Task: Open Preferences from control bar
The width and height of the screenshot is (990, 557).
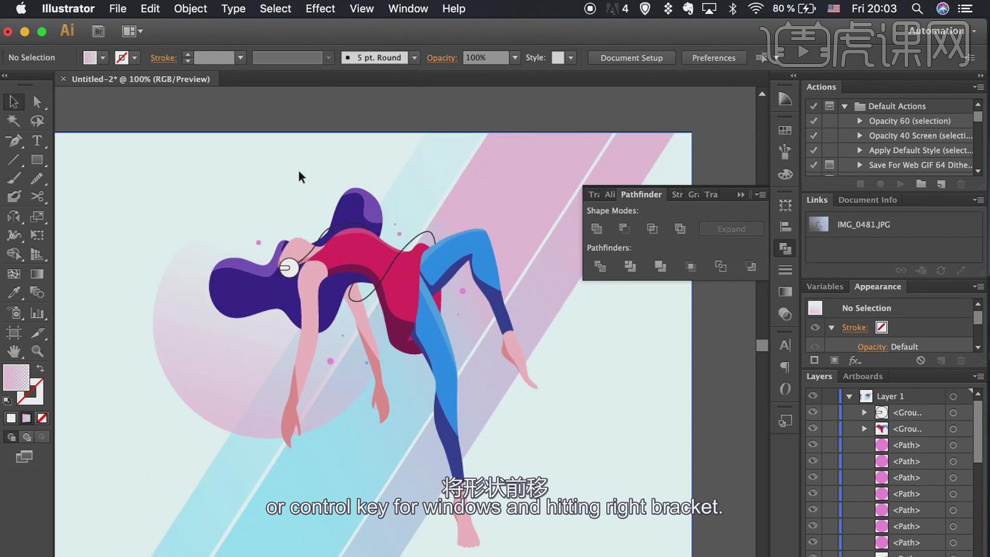Action: [x=713, y=58]
